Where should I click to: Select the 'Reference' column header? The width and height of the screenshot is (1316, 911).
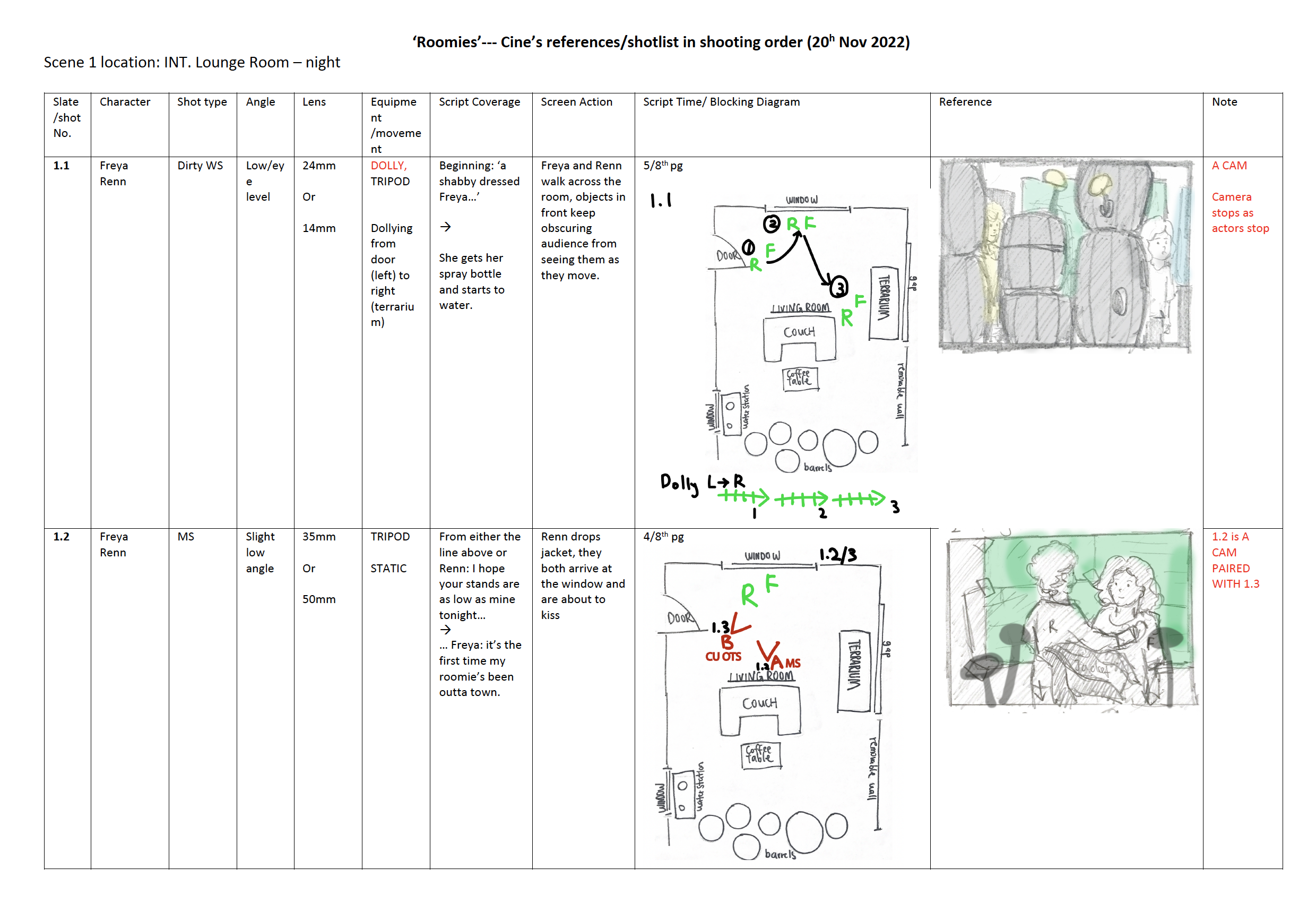[965, 102]
